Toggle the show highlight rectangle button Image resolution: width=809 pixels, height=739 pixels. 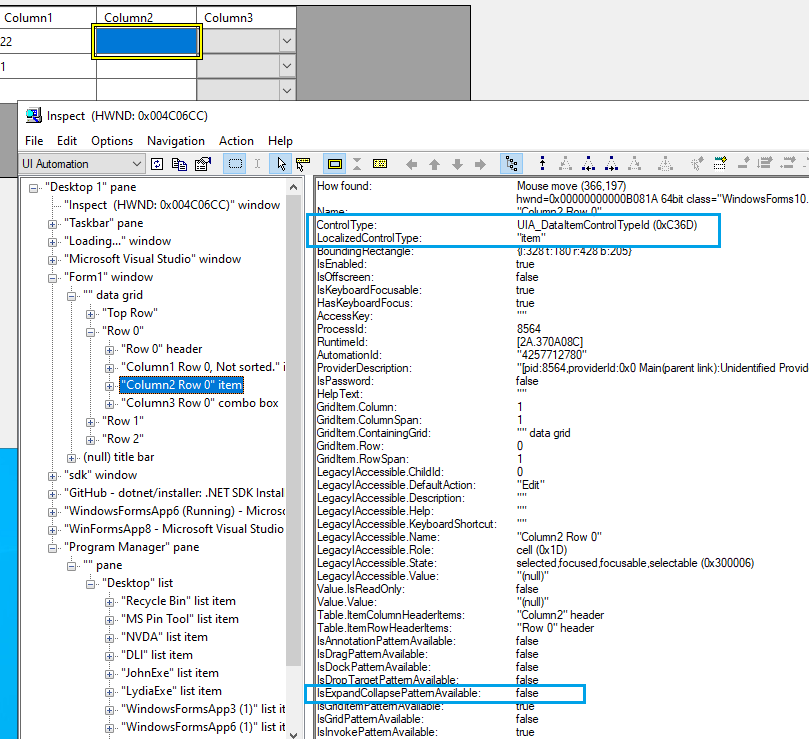point(335,165)
